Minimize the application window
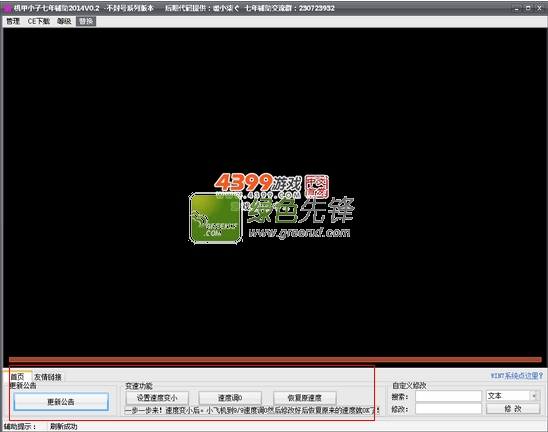The width and height of the screenshot is (548, 432). click(517, 8)
